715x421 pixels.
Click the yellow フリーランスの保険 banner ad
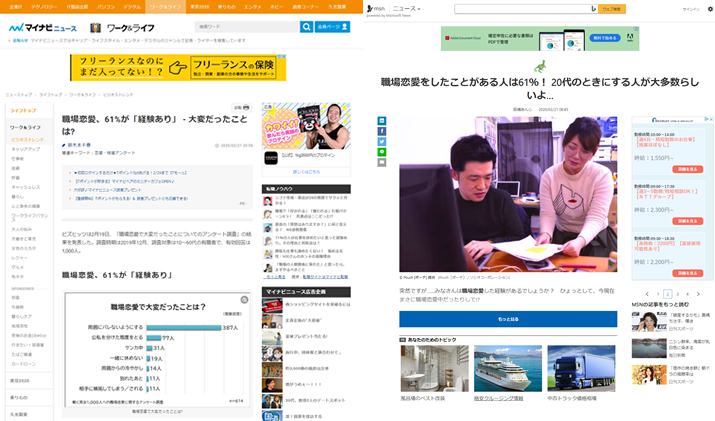[x=178, y=67]
